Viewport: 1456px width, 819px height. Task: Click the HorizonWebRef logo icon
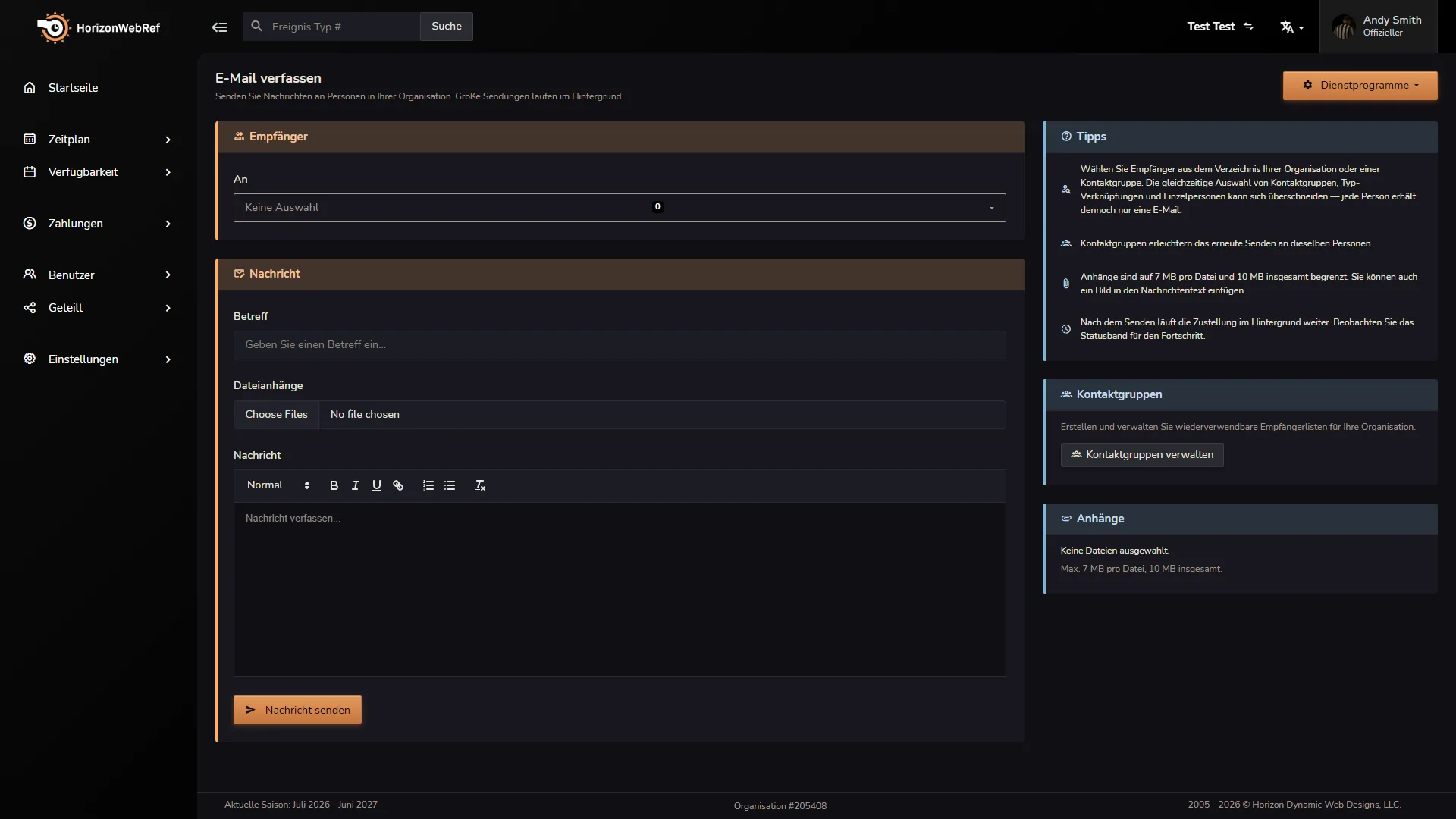[53, 27]
